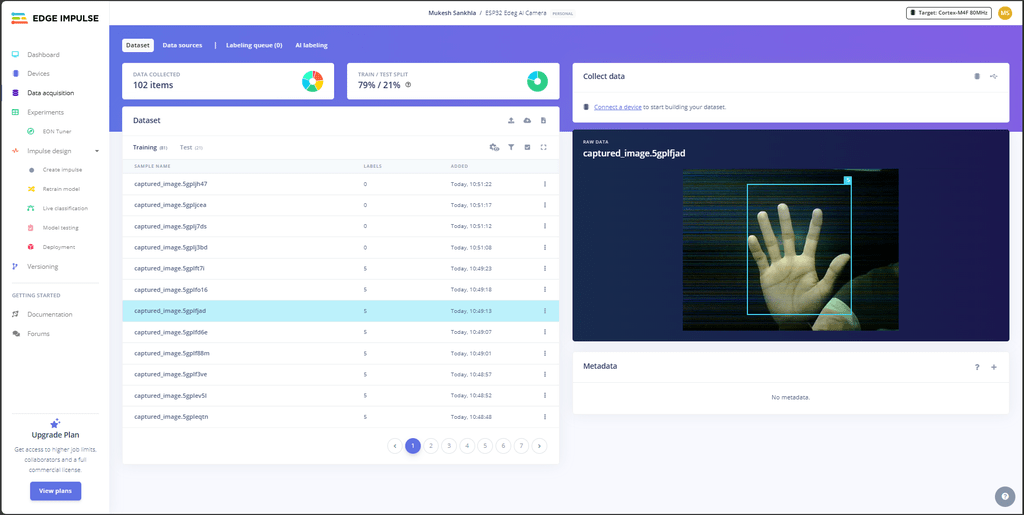Image resolution: width=1024 pixels, height=515 pixels.
Task: Click the dataset settings gear icon
Action: pyautogui.click(x=494, y=148)
